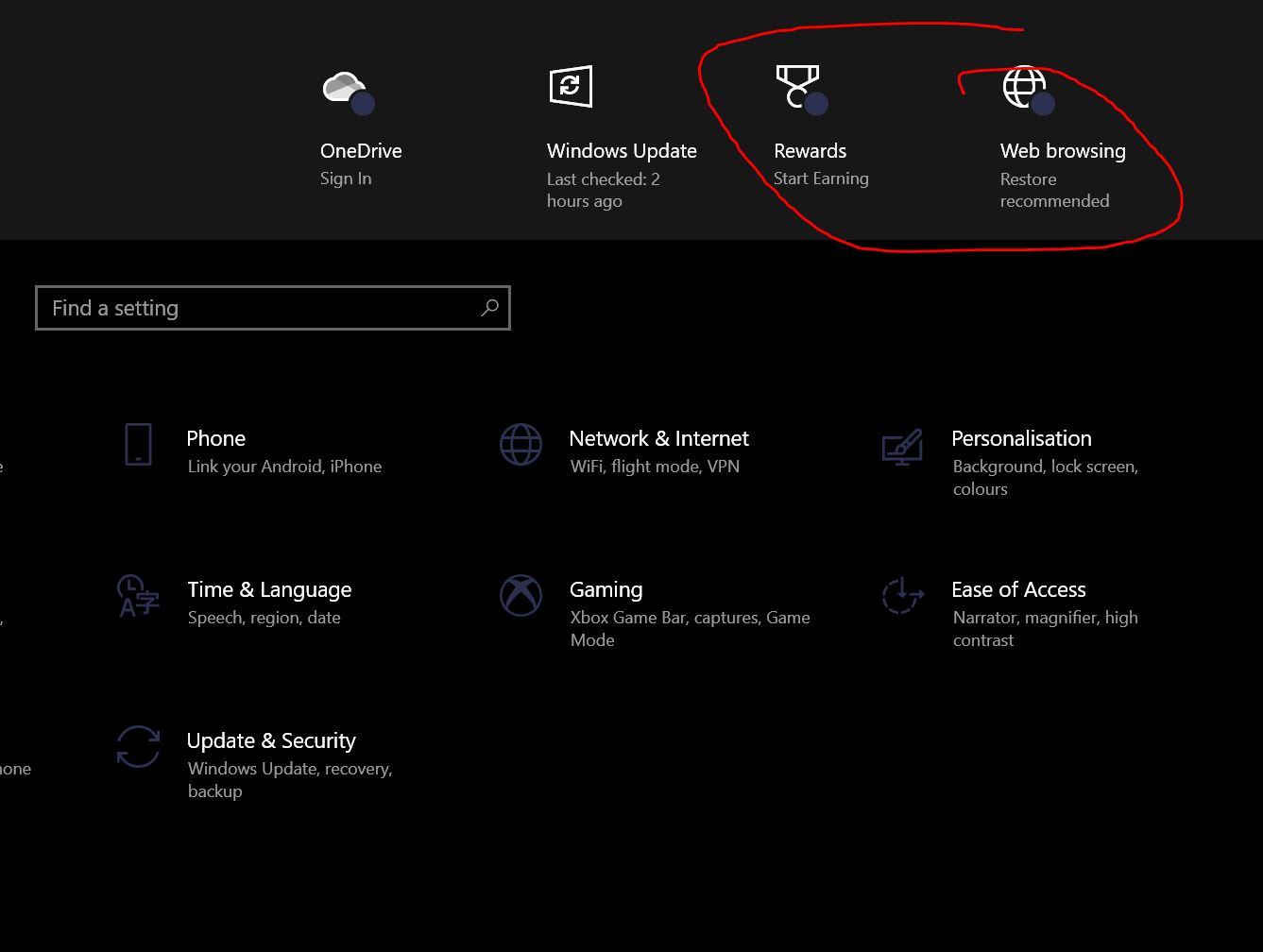This screenshot has width=1263, height=952.
Task: Open the Personalisation settings category
Action: coord(1021,439)
